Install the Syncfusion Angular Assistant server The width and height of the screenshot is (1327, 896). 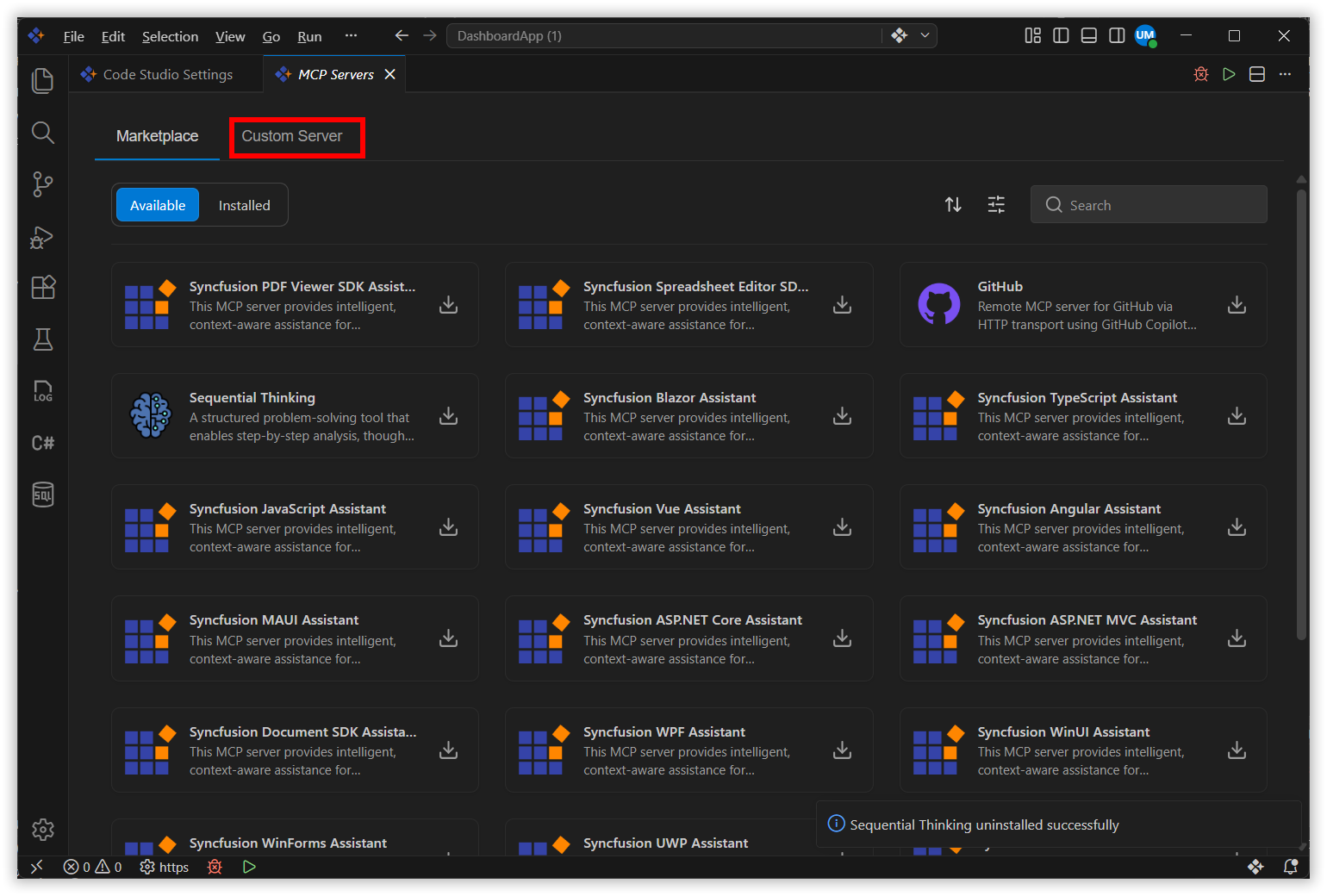pyautogui.click(x=1237, y=527)
